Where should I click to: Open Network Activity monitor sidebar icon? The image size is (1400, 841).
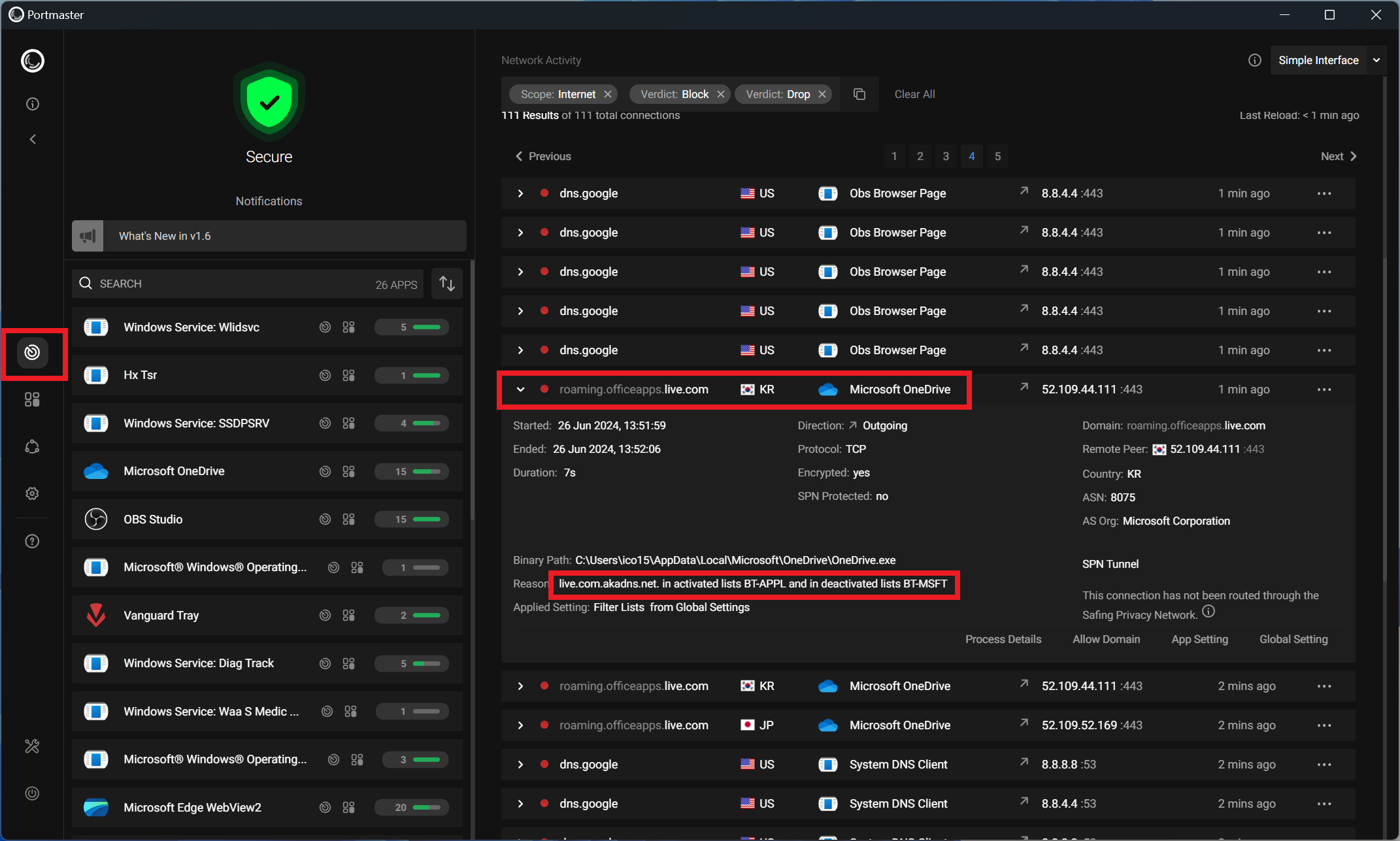click(x=32, y=352)
